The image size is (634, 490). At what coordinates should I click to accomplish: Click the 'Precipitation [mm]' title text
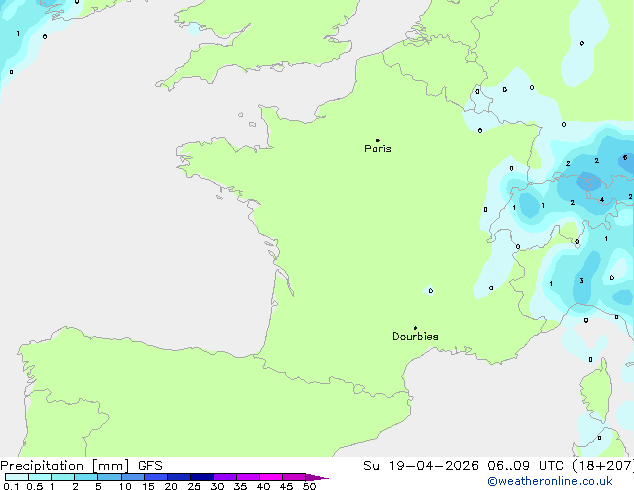click(65, 466)
